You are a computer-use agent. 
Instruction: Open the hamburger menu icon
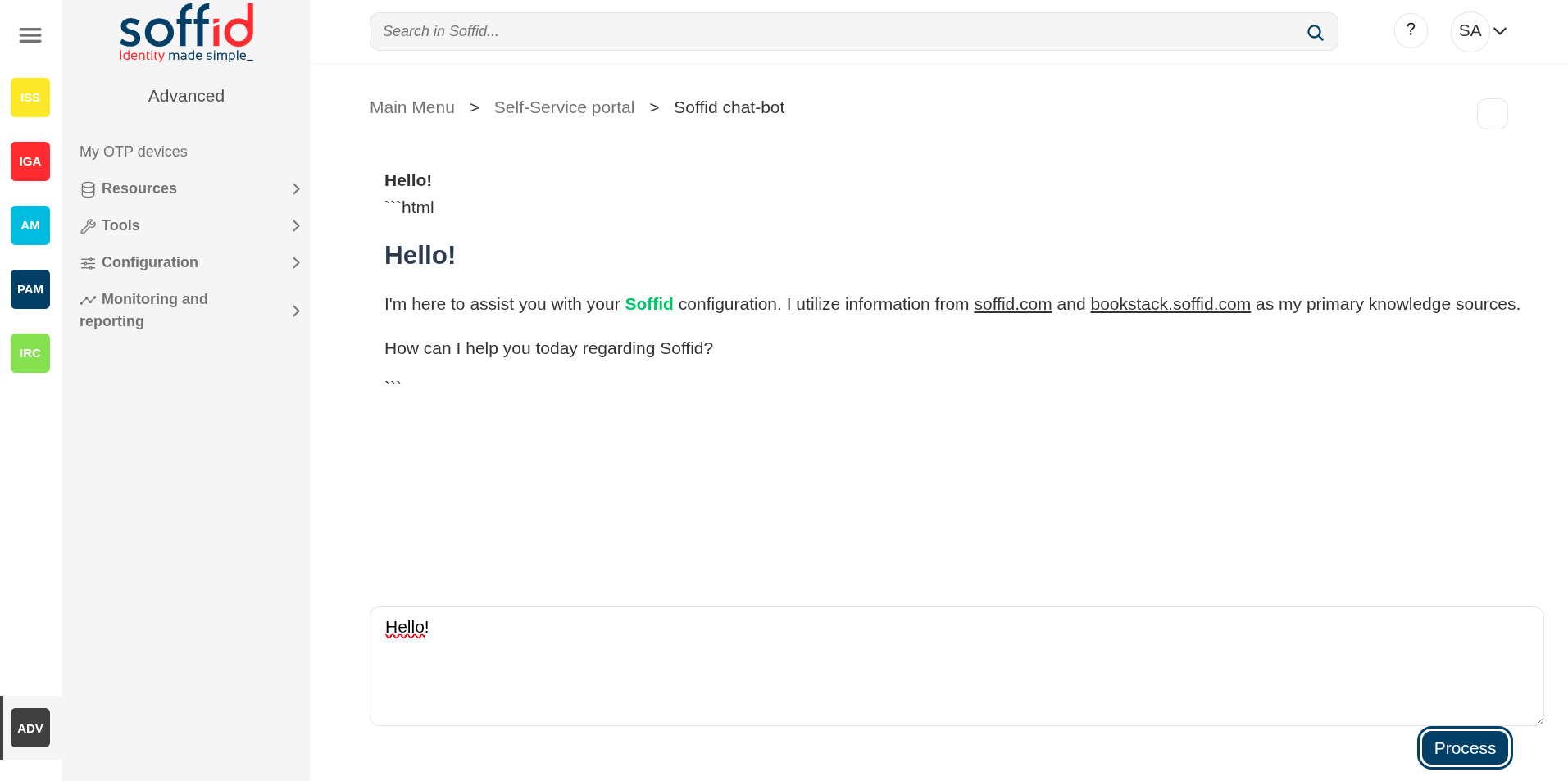coord(30,35)
